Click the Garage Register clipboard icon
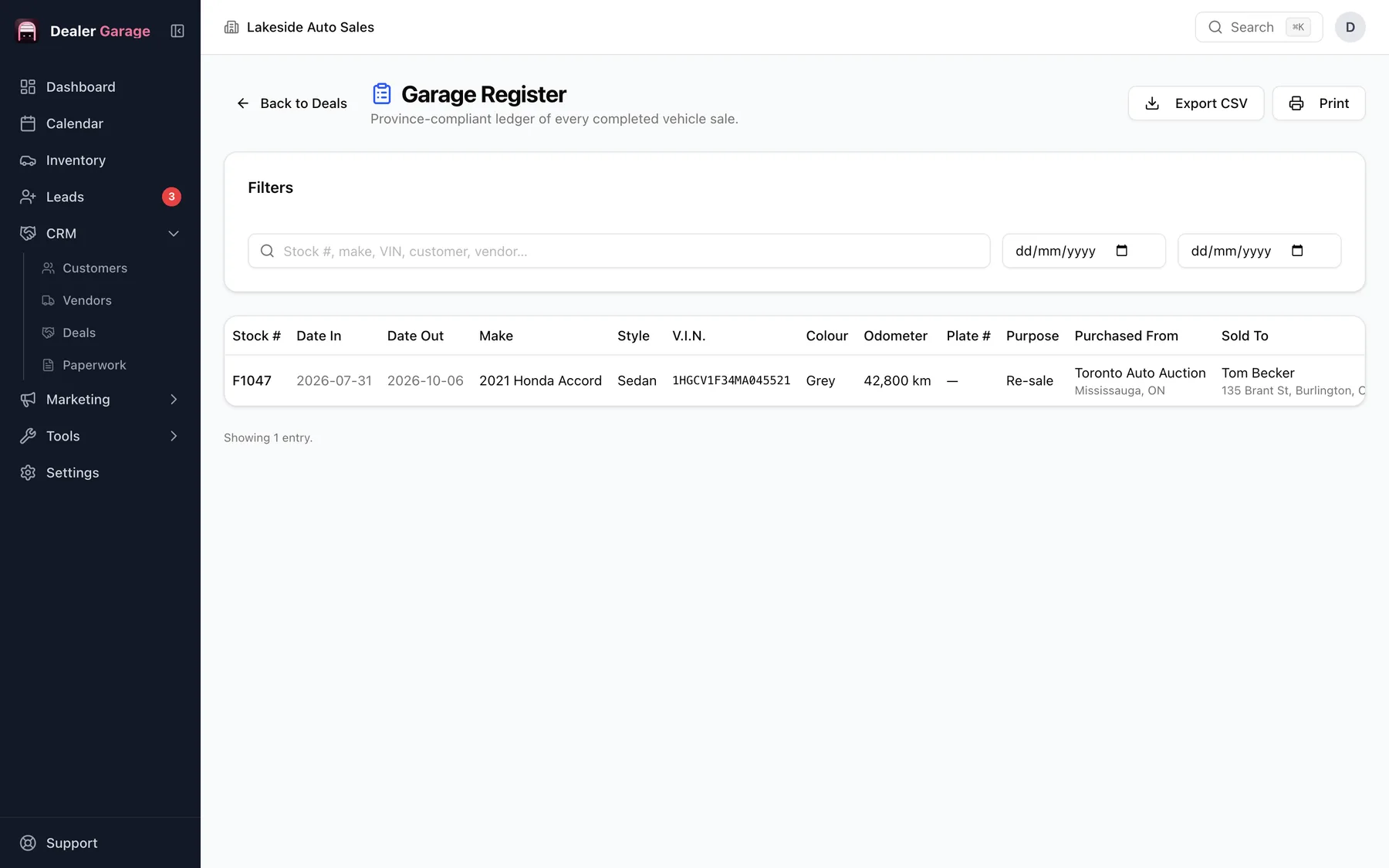This screenshot has width=1389, height=868. (382, 94)
